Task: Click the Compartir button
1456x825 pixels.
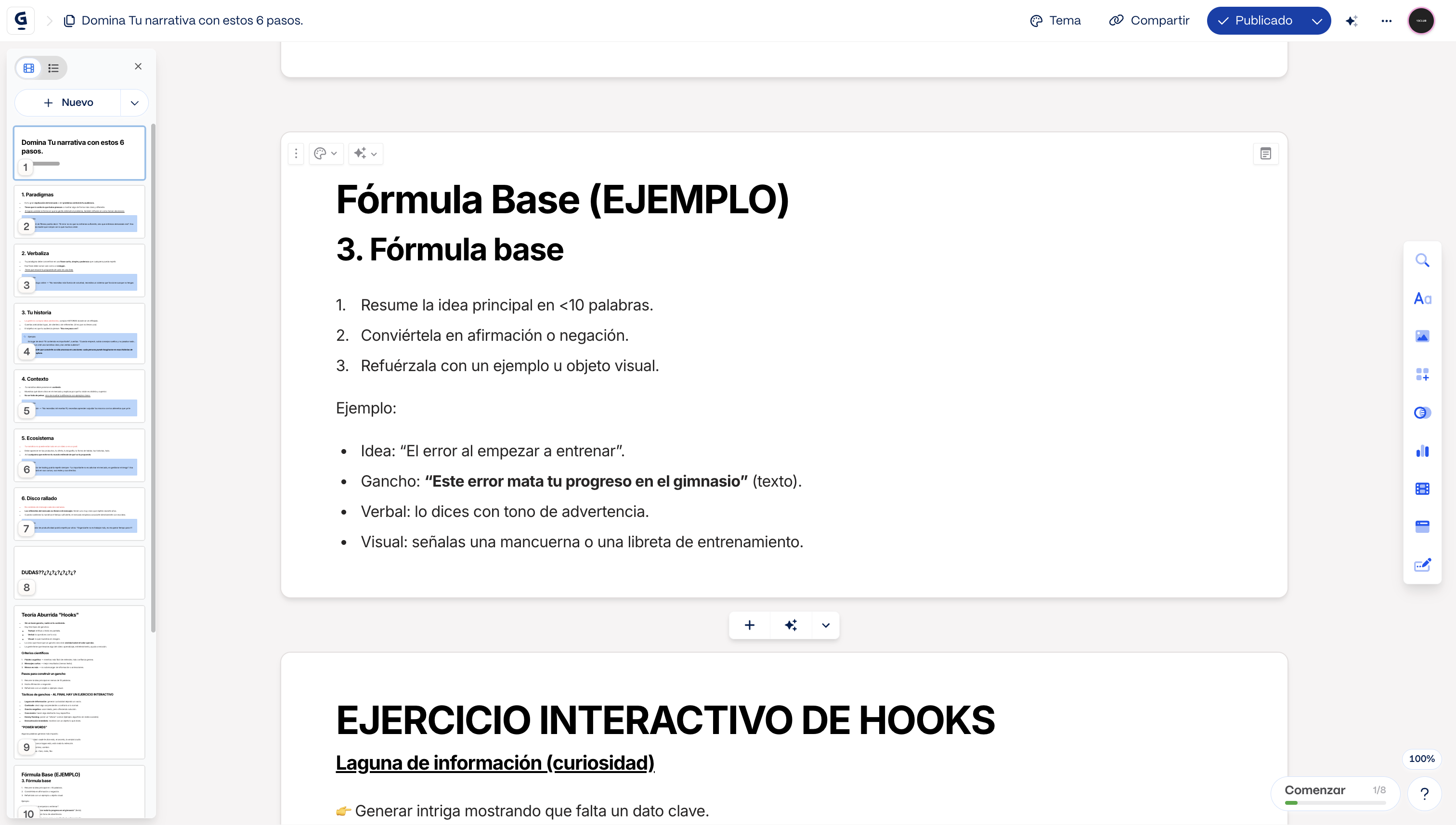Action: coord(1149,21)
